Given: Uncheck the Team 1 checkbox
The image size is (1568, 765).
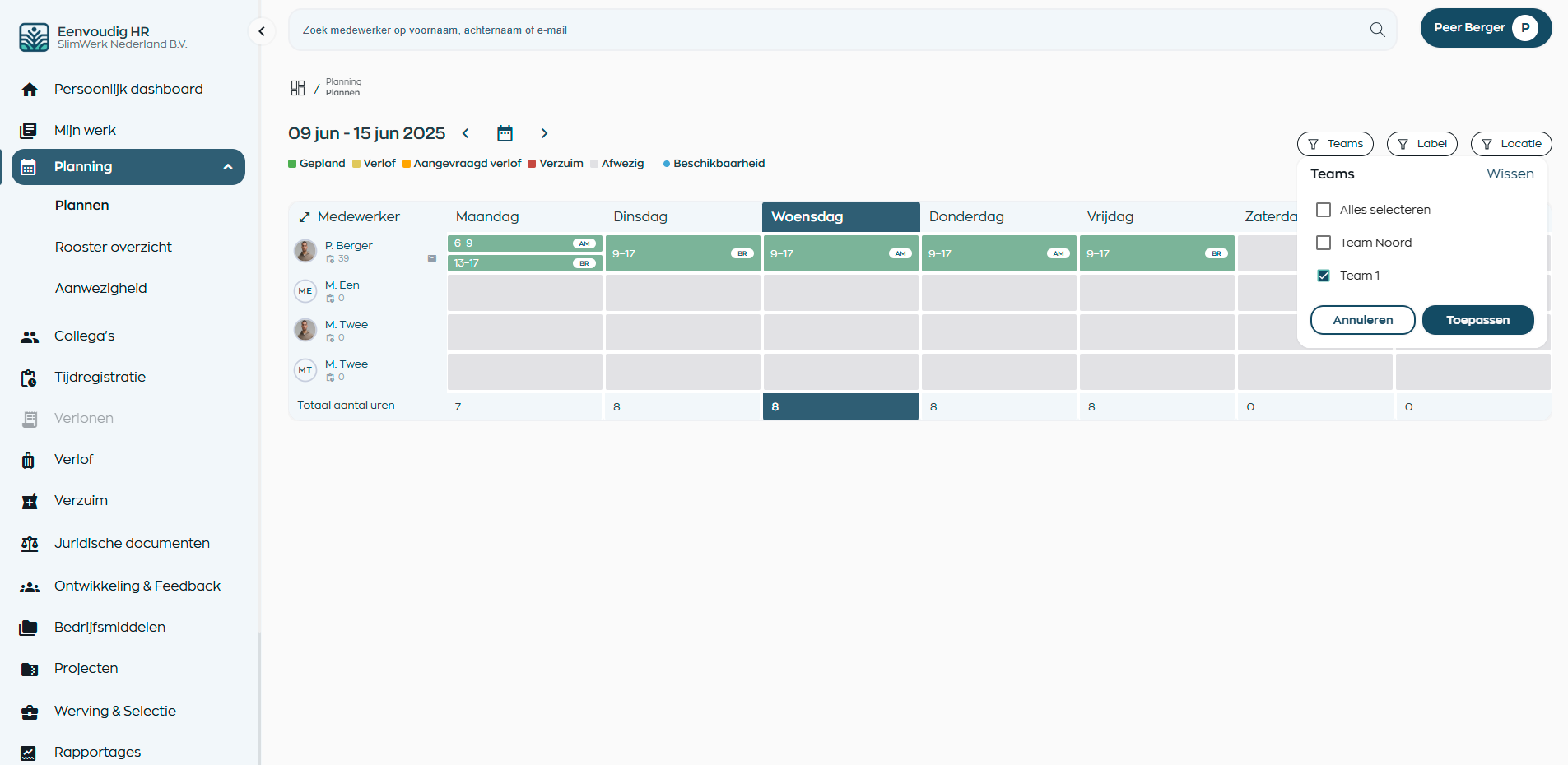Looking at the screenshot, I should (1324, 275).
